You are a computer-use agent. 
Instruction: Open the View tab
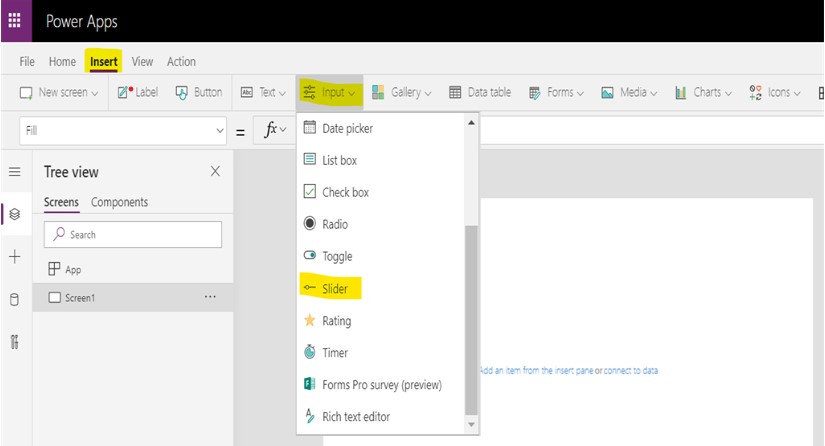click(142, 62)
